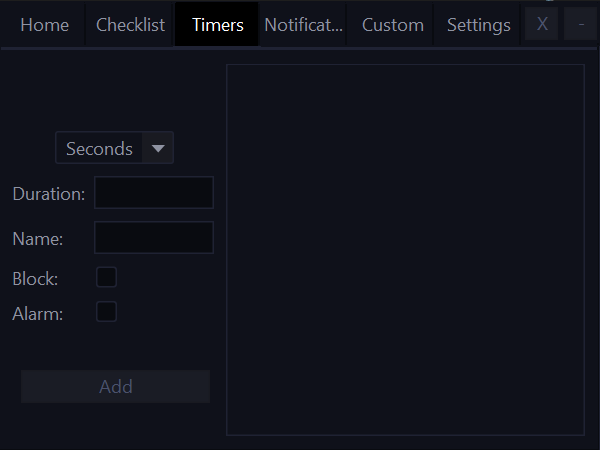Select the Timers tab
This screenshot has height=450, width=600.
click(217, 25)
